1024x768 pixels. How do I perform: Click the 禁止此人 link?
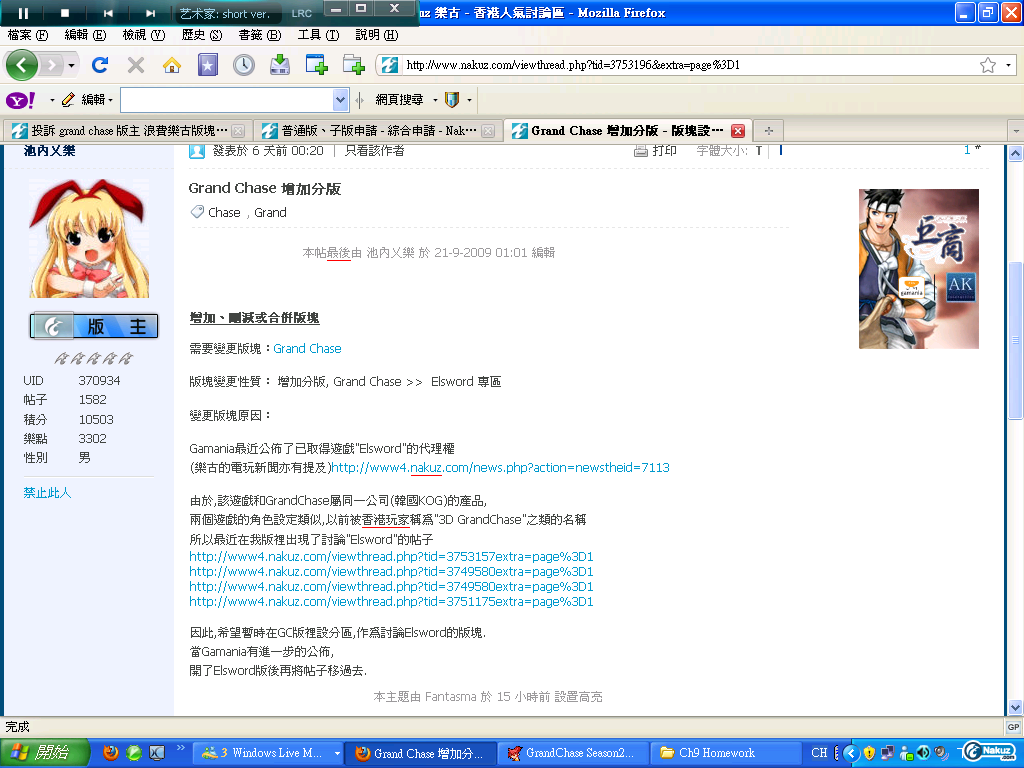coord(47,492)
